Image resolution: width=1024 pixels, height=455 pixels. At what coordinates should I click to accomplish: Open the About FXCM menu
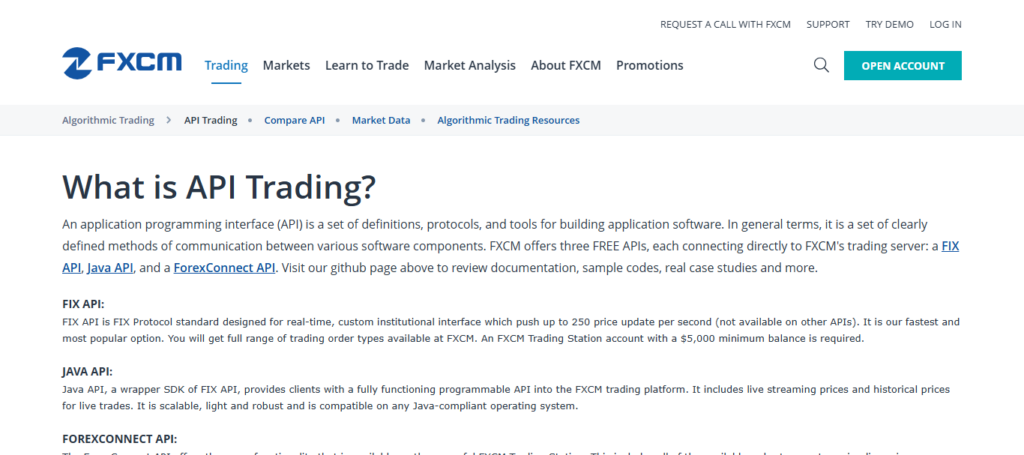(566, 65)
